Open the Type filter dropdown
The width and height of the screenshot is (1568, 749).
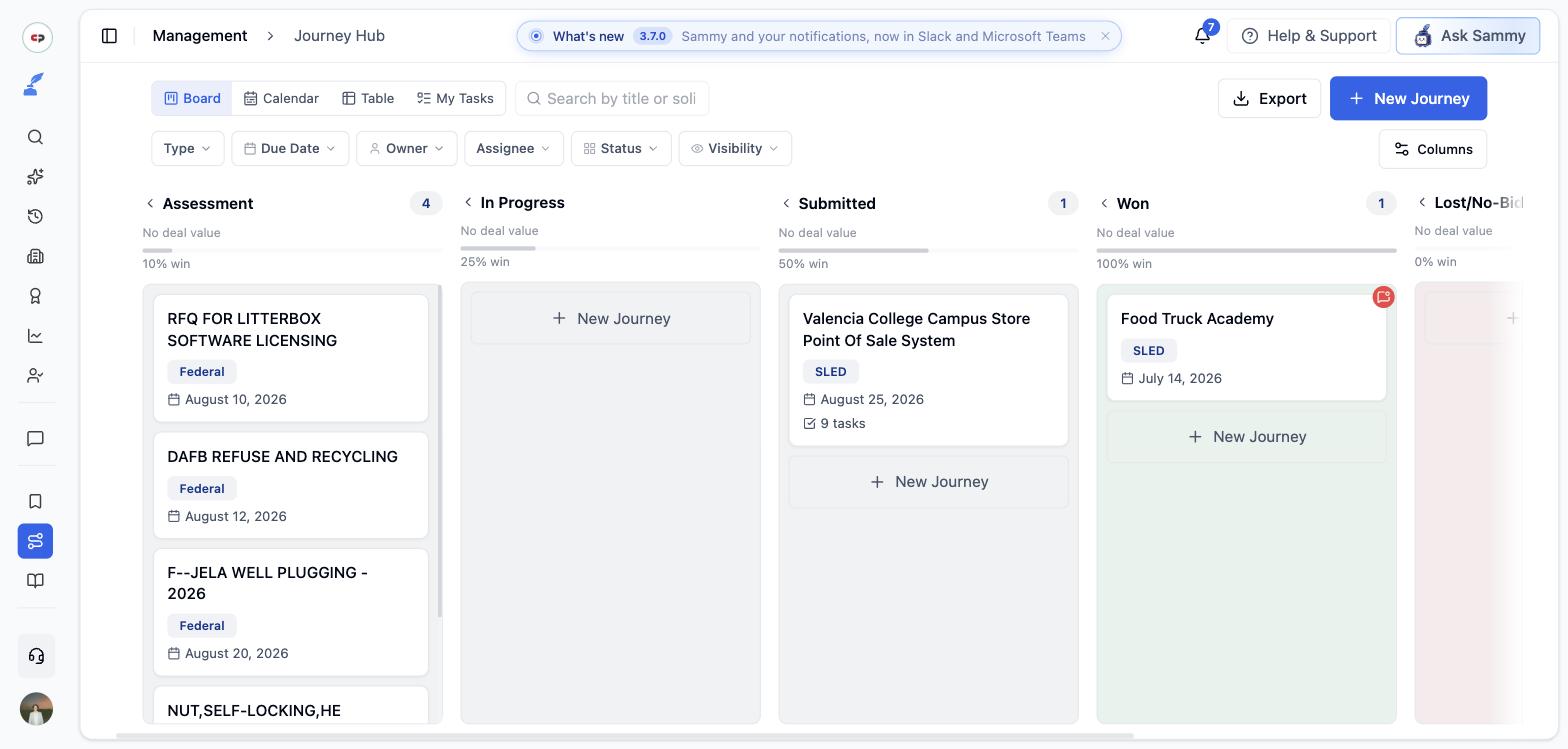click(x=187, y=148)
